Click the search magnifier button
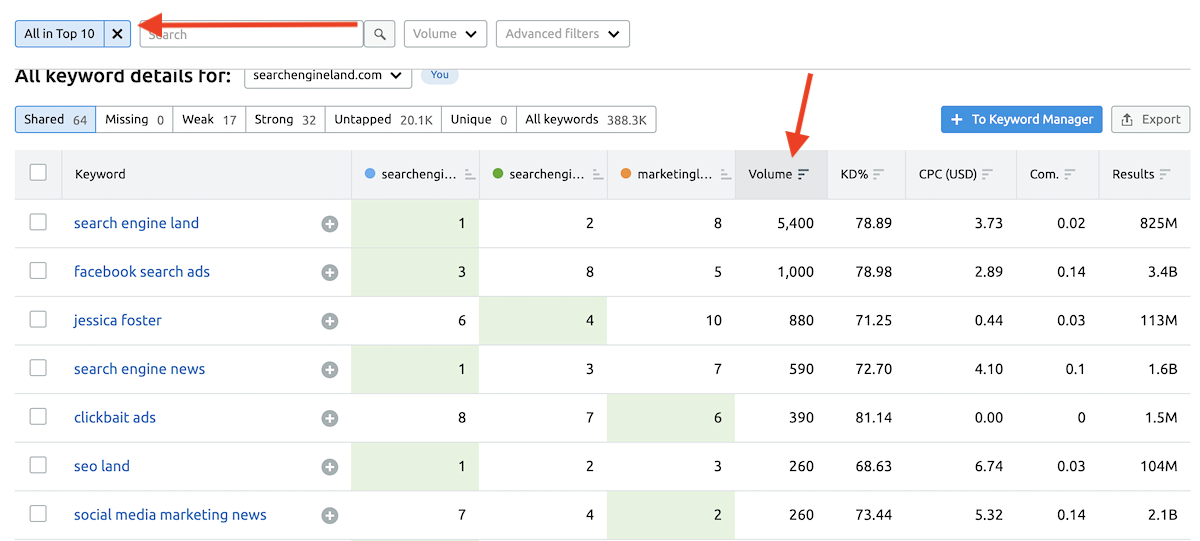The image size is (1200, 541). point(380,34)
